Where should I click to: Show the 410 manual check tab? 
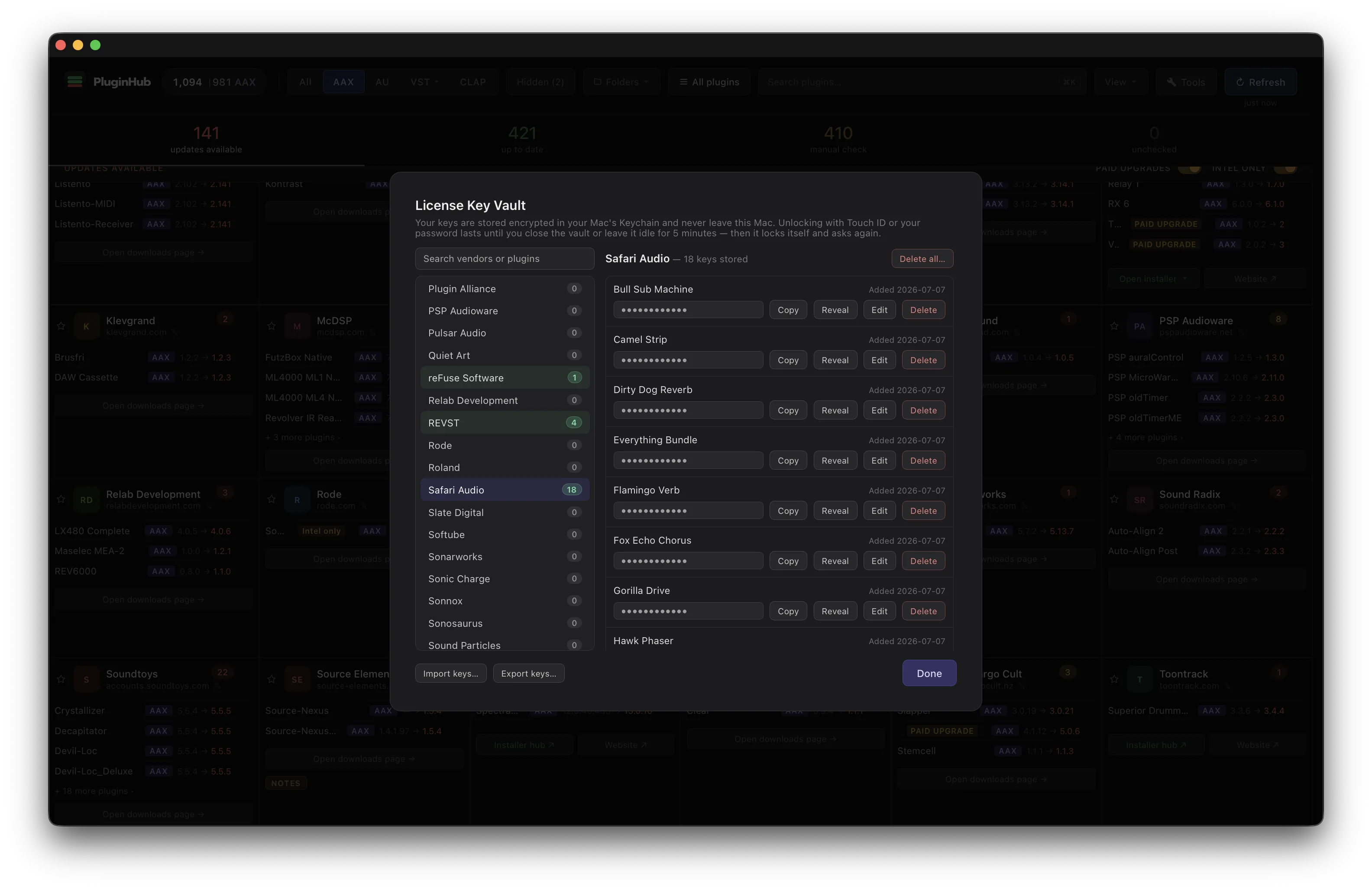[x=838, y=140]
